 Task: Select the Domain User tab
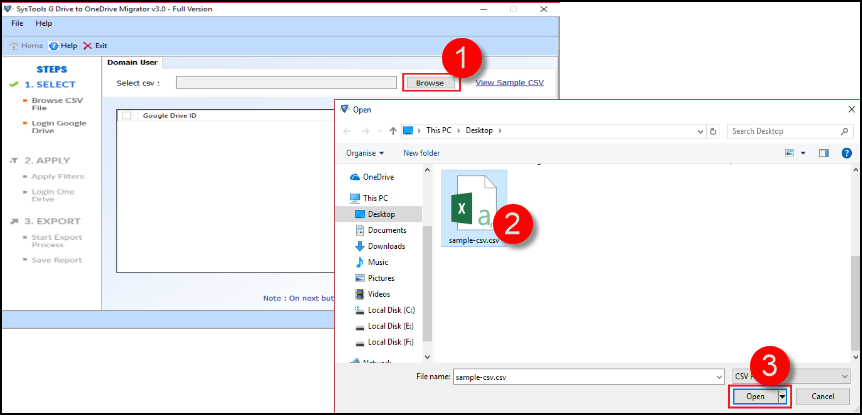pos(132,63)
